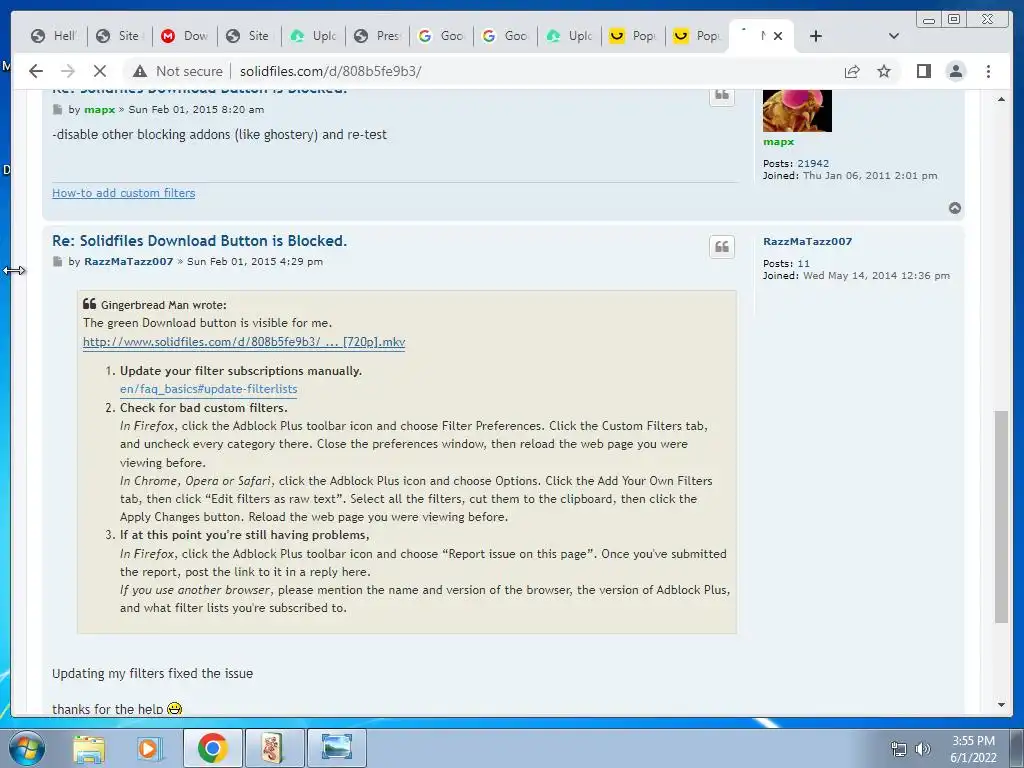The height and width of the screenshot is (768, 1024).
Task: Click the volume speaker tray icon
Action: click(922, 749)
